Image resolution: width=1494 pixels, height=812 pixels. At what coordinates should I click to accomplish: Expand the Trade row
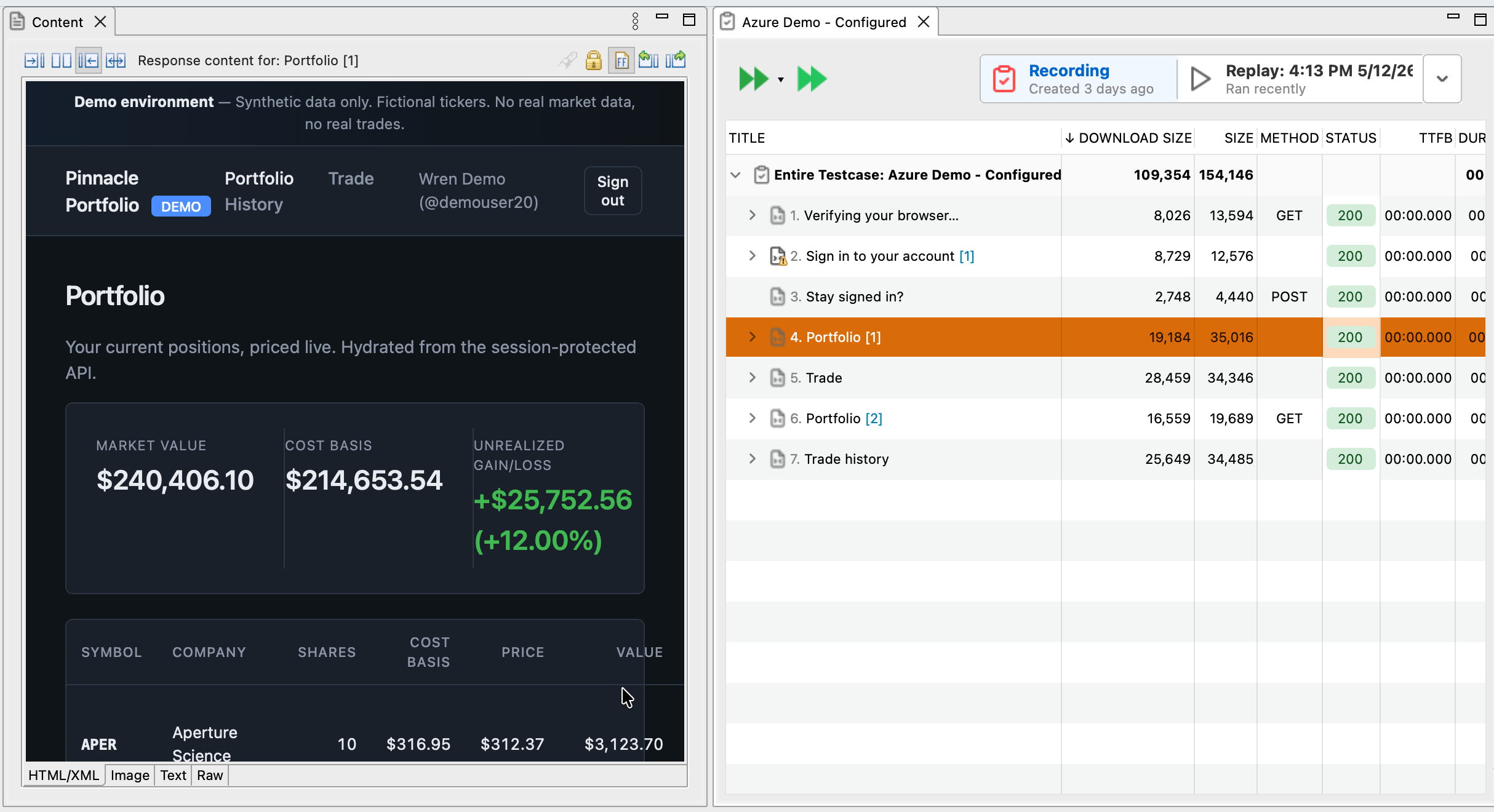752,378
